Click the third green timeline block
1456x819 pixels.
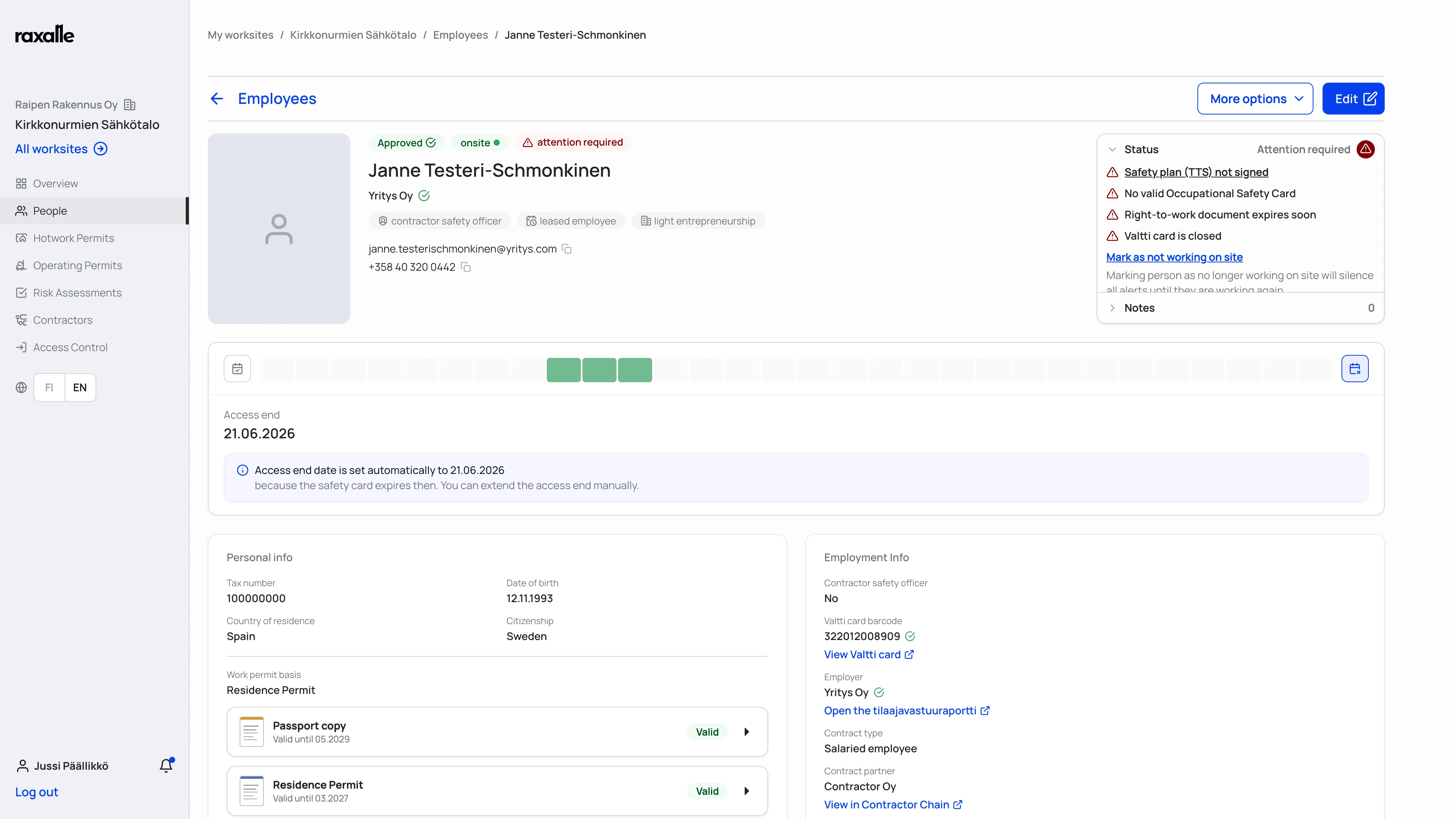tap(635, 370)
